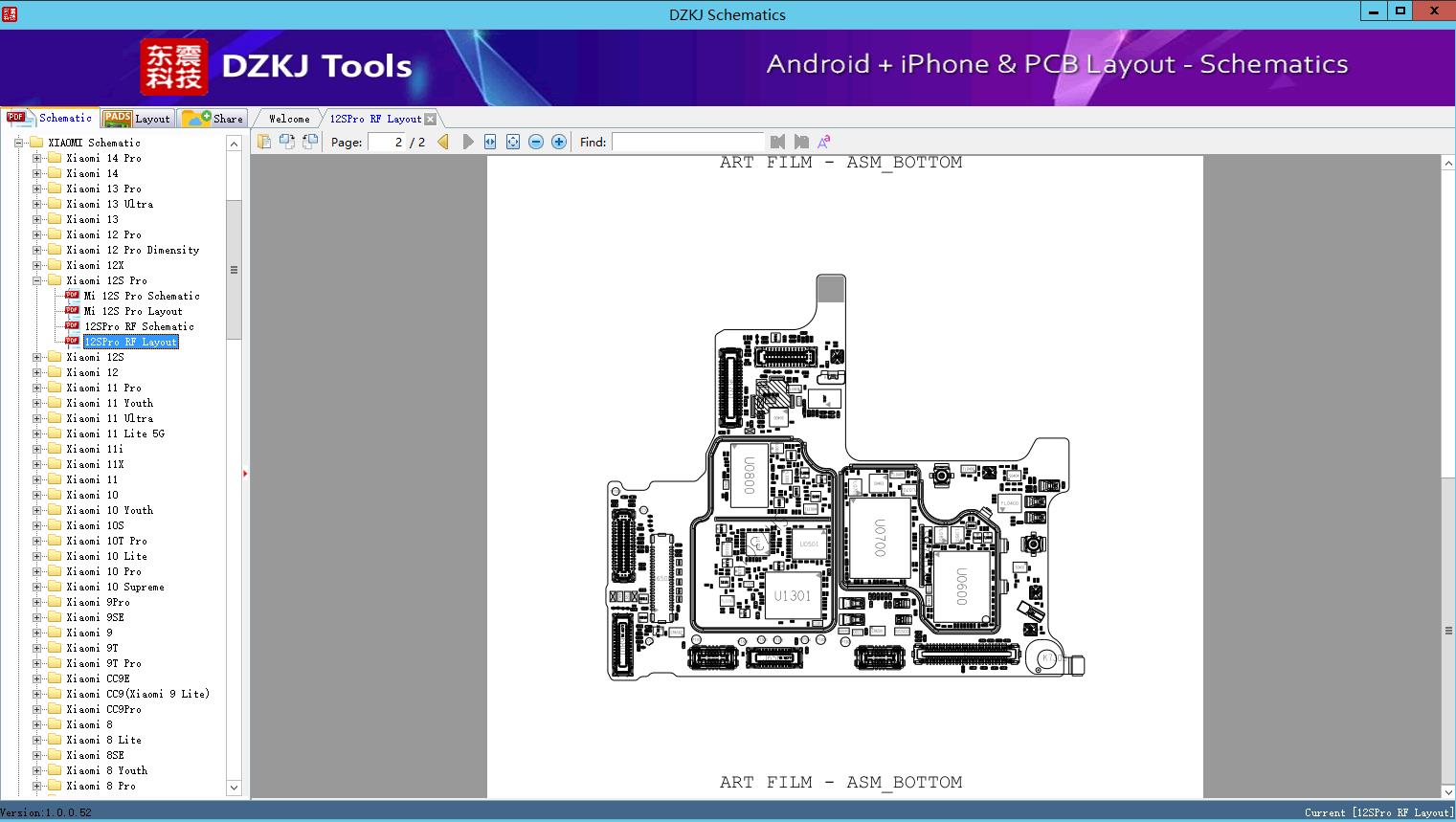The image size is (1456, 822).
Task: Collapse the Xiaomi 12S Pro folder
Action: click(36, 280)
